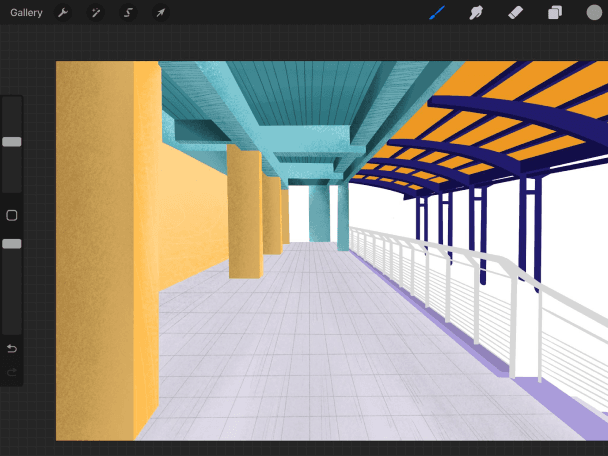
Task: Click the brush opacity slider handle
Action: (12, 244)
